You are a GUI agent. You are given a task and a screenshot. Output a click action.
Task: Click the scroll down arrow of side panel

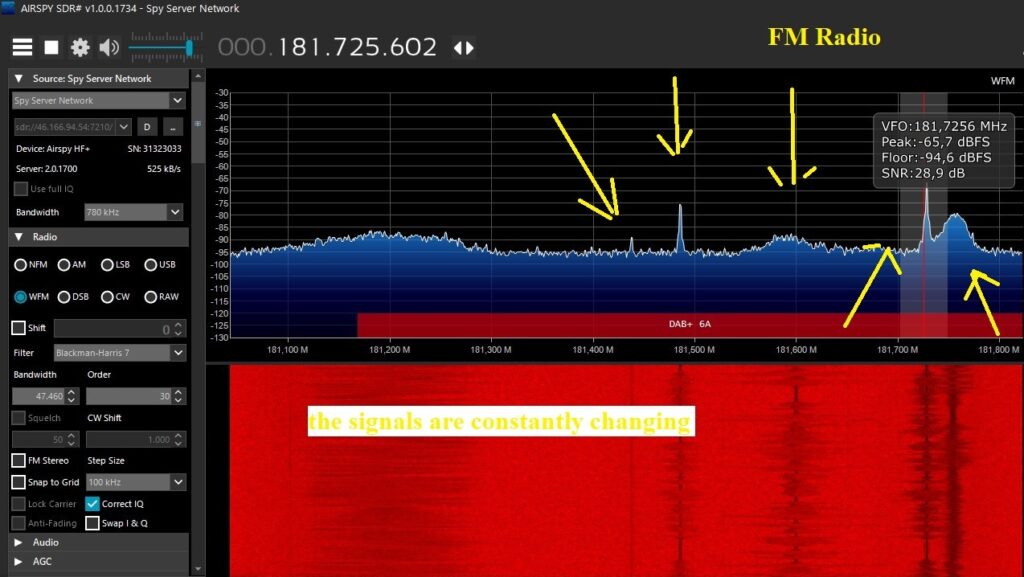197,568
